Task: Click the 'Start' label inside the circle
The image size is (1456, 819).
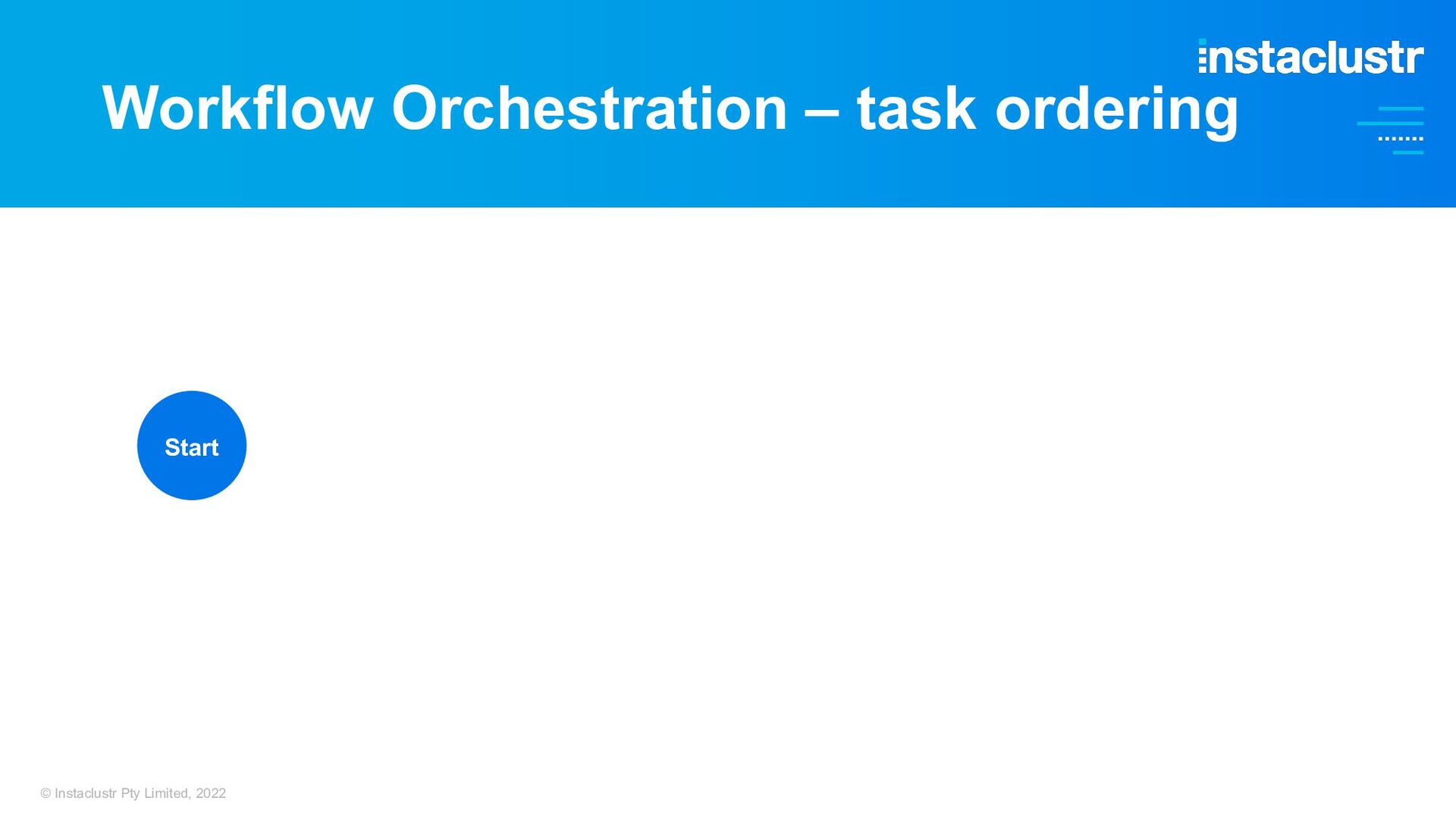Action: (192, 447)
